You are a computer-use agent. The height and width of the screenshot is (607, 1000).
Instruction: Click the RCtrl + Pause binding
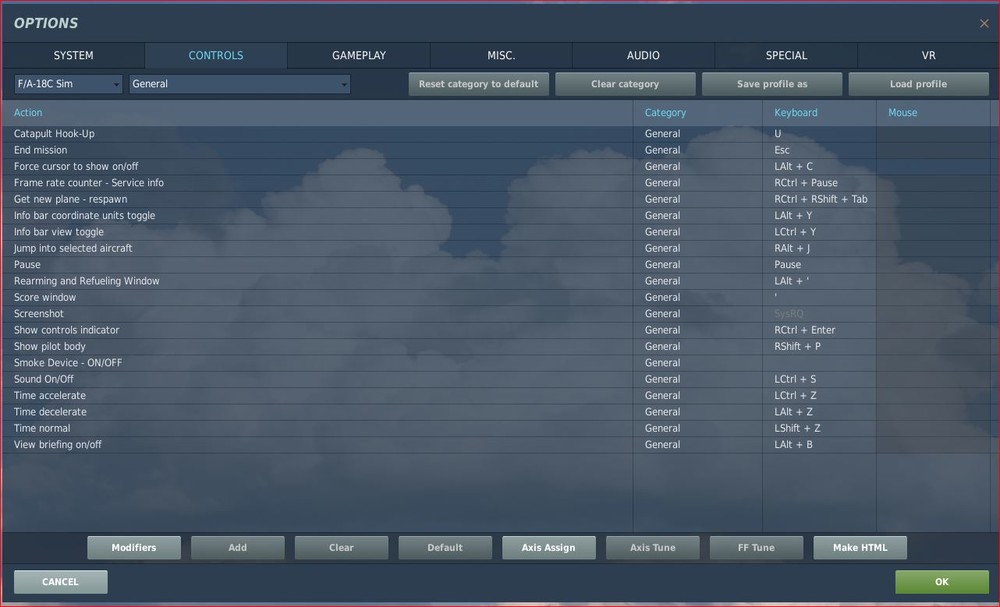(820, 183)
